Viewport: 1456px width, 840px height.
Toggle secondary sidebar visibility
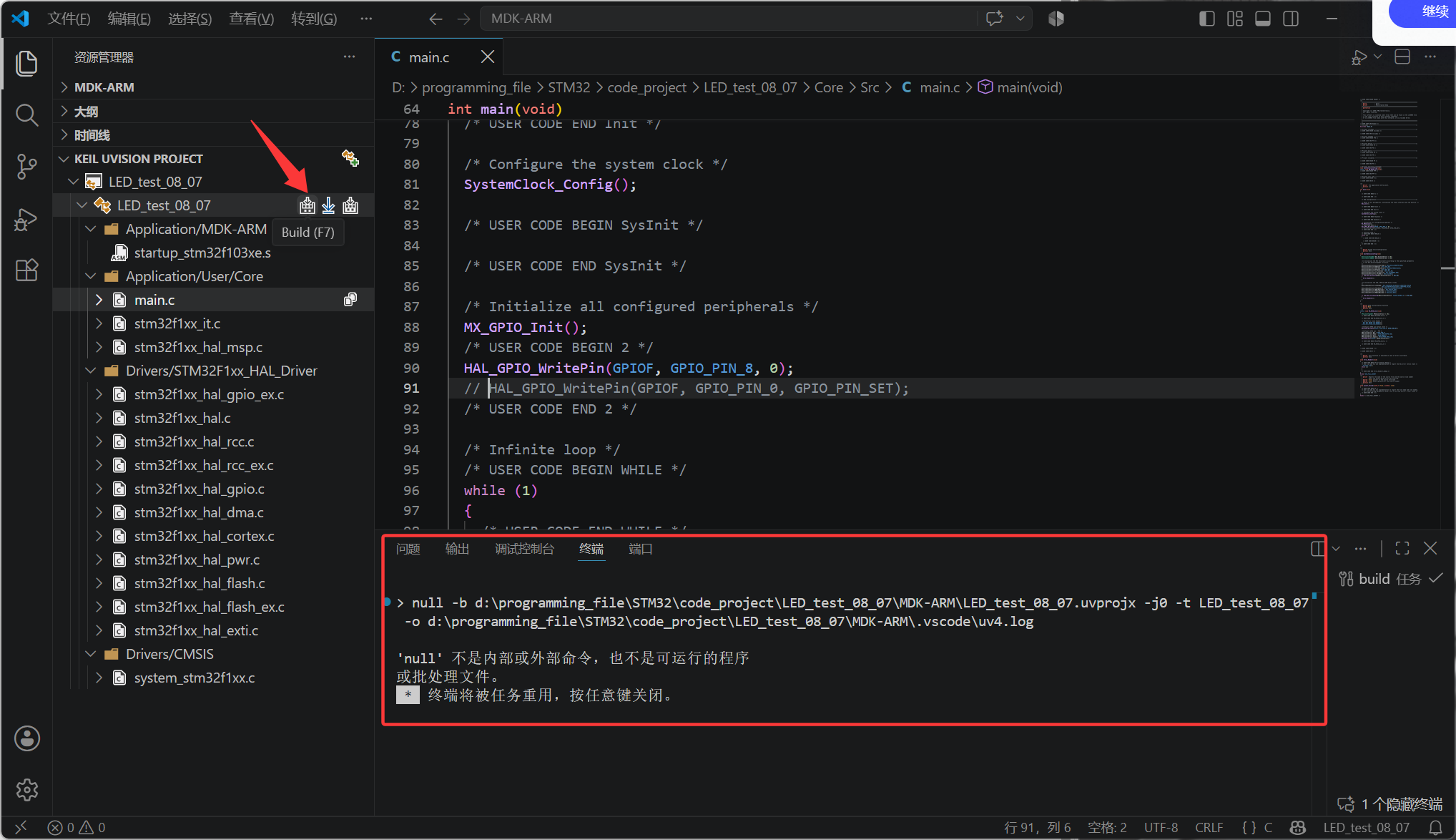point(1291,19)
